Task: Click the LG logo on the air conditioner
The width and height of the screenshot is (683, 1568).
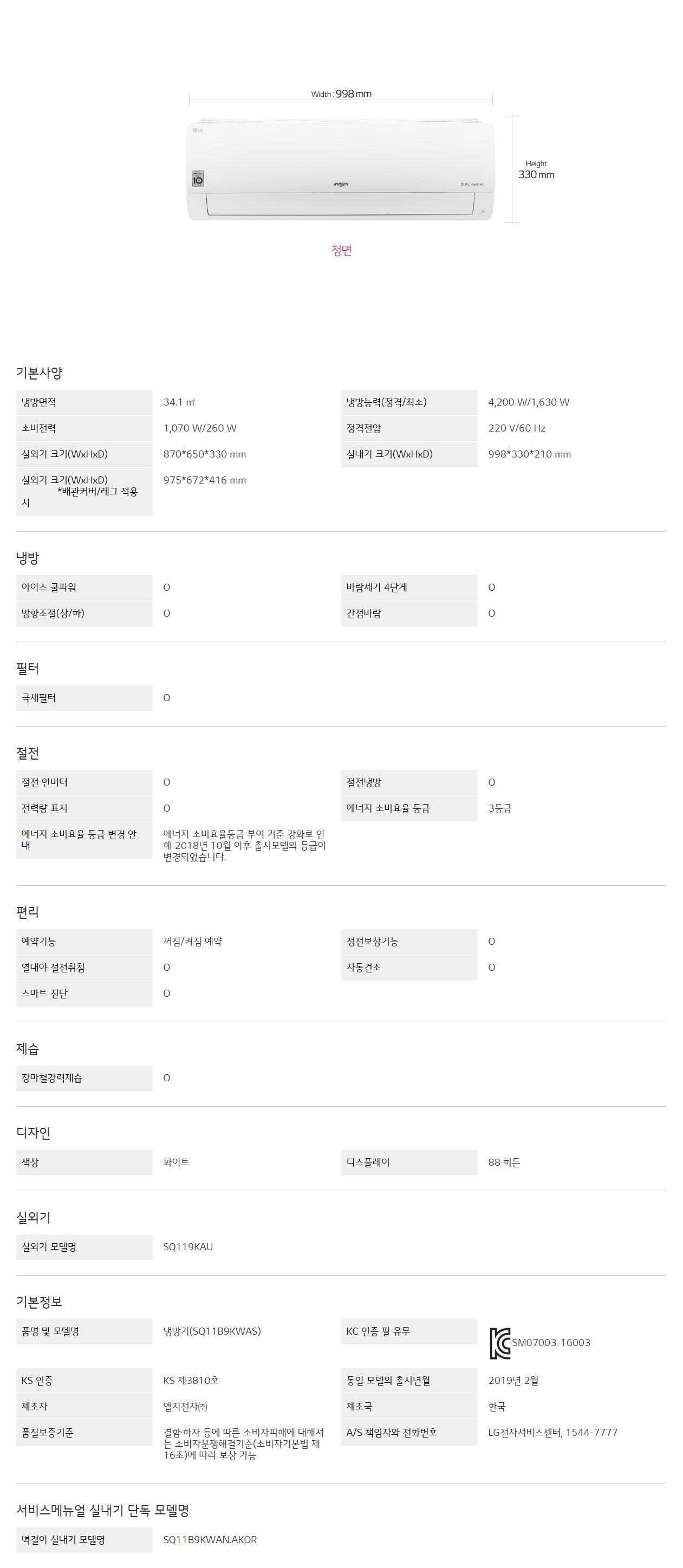Action: (x=198, y=130)
